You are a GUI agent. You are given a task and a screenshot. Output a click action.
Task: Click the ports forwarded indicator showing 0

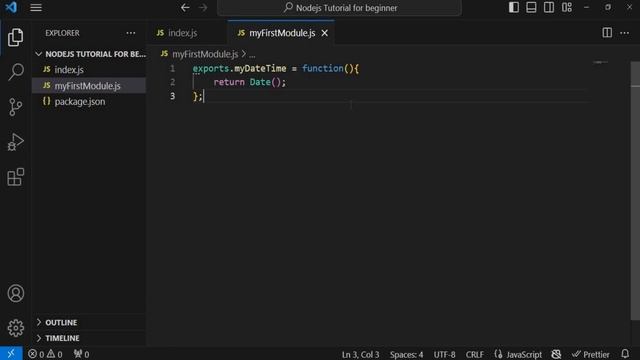tap(81, 354)
